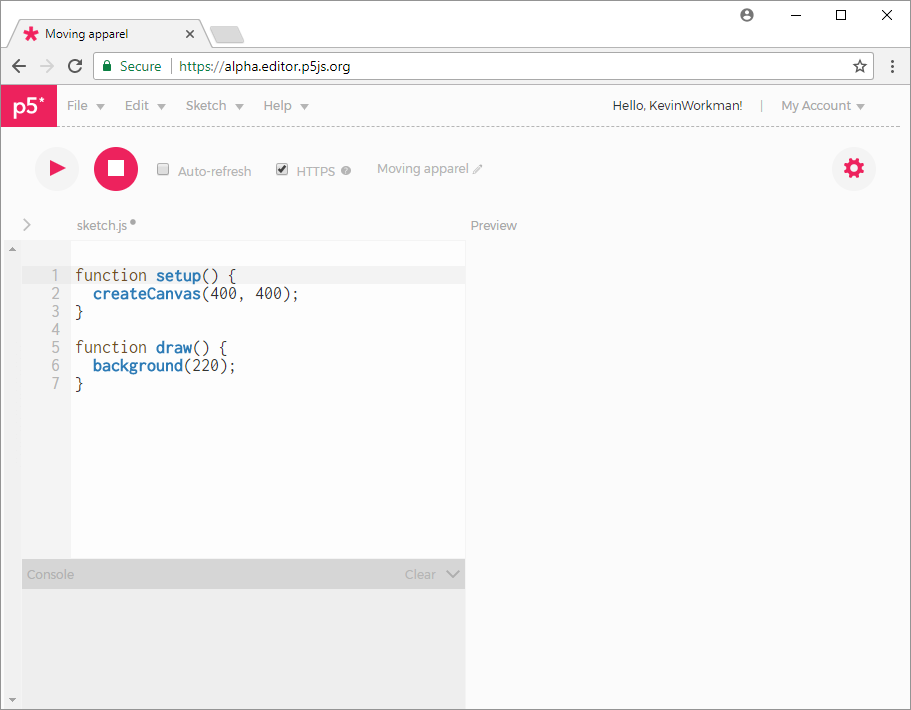Open the Sketch menu
The width and height of the screenshot is (911, 710).
pyautogui.click(x=214, y=106)
